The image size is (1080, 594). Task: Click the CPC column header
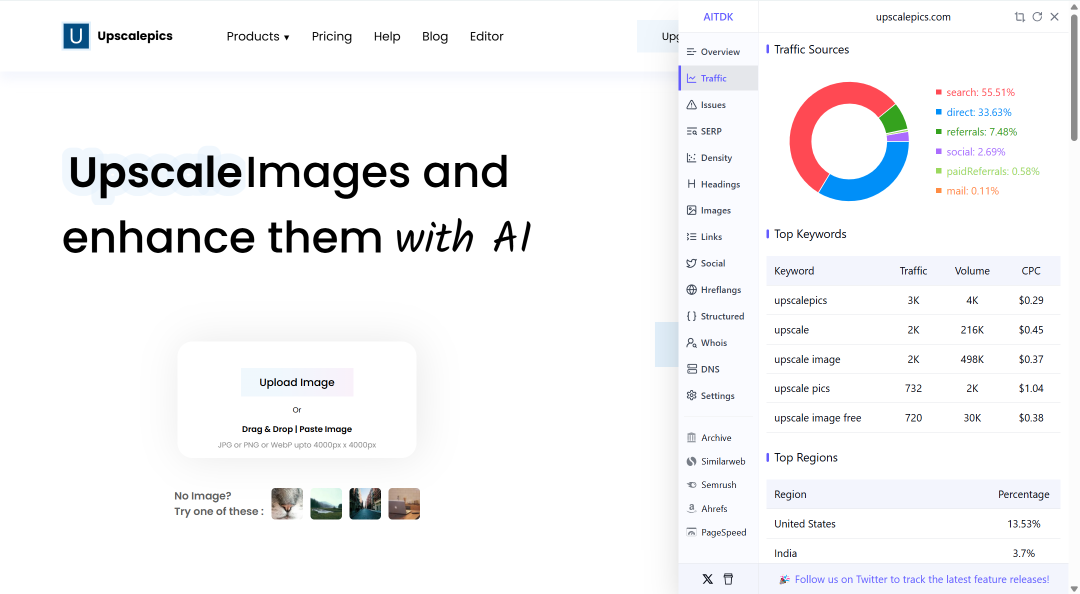click(x=1031, y=271)
